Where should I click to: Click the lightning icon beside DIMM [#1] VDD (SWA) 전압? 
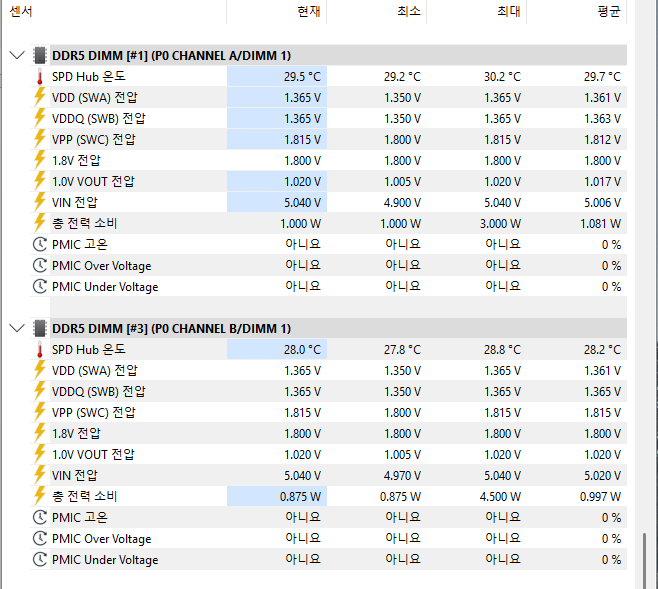tap(40, 97)
